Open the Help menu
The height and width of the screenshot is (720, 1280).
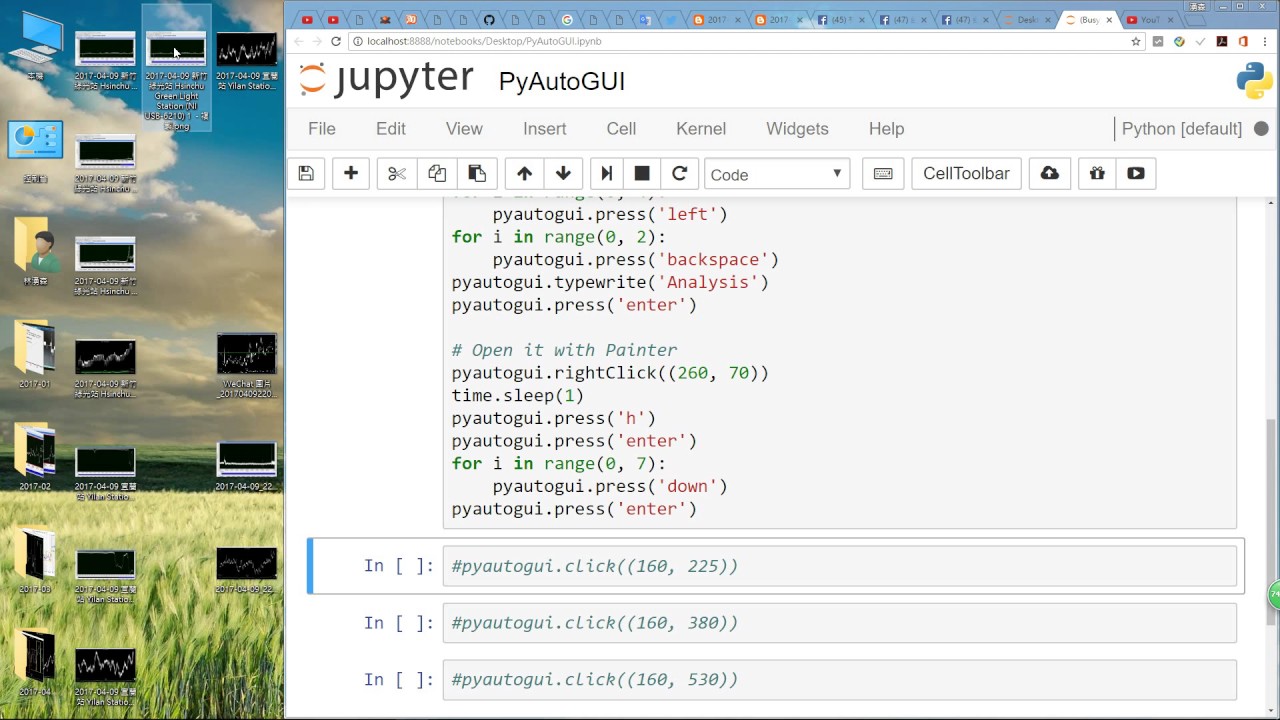point(886,129)
